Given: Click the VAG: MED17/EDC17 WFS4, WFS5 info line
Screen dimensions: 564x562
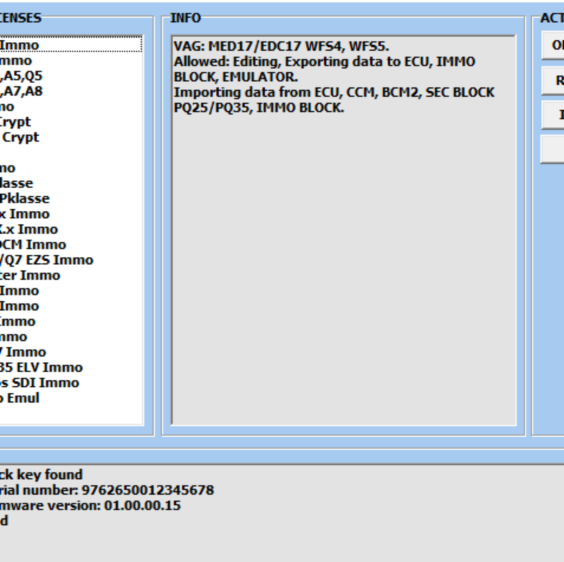Looking at the screenshot, I should pos(281,46).
